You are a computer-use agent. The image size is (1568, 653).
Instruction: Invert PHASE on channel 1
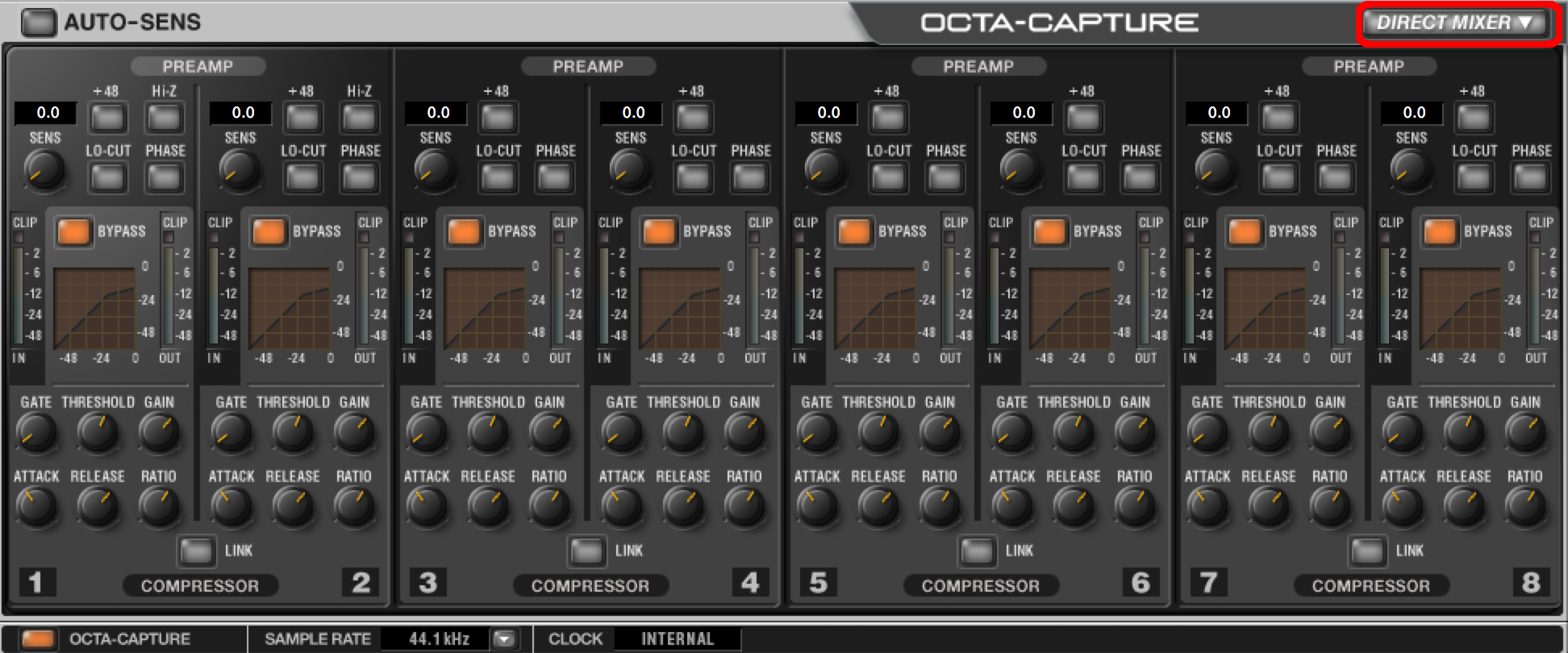164,177
